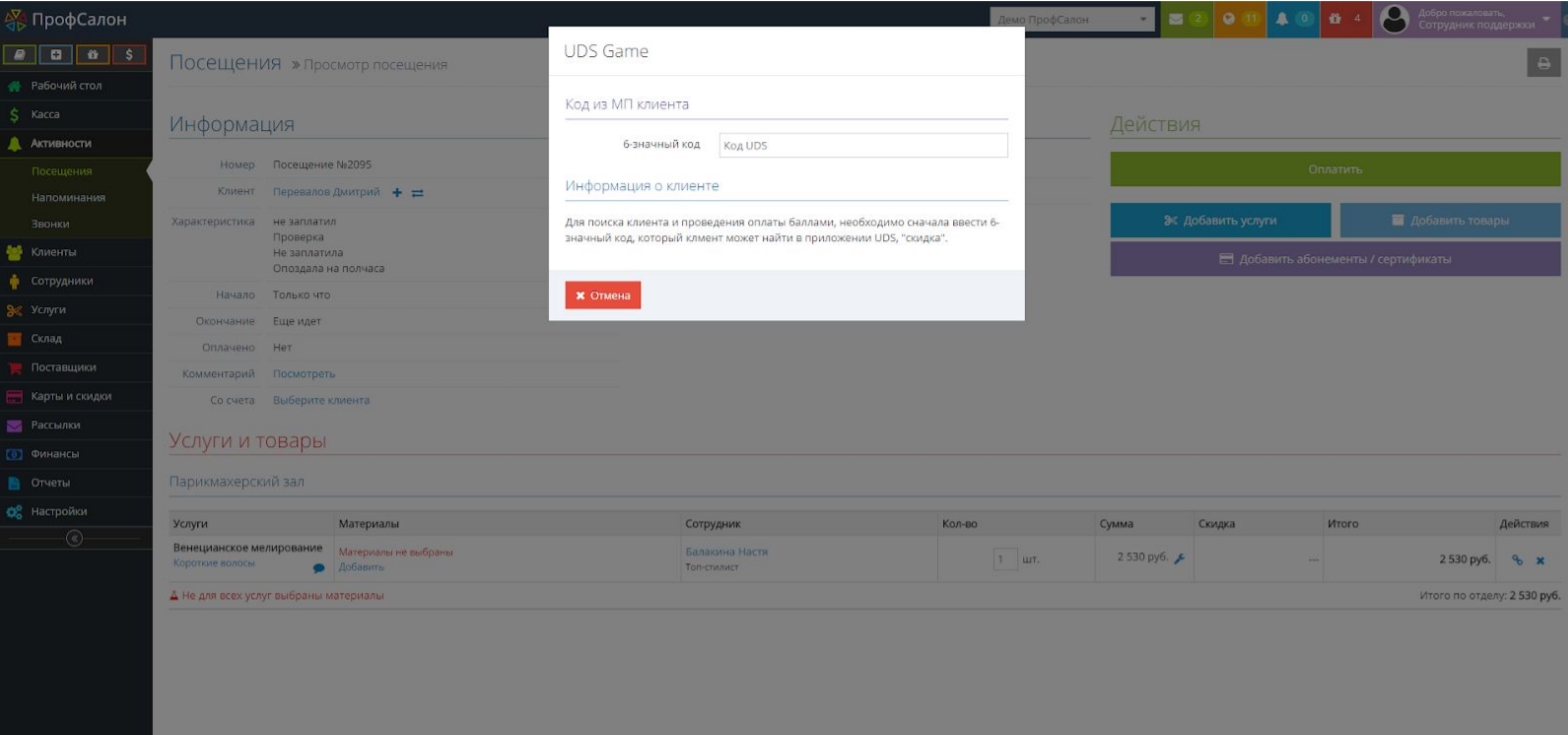Click the quantity field showing 1
This screenshot has height=735, width=1568.
coord(1005,560)
